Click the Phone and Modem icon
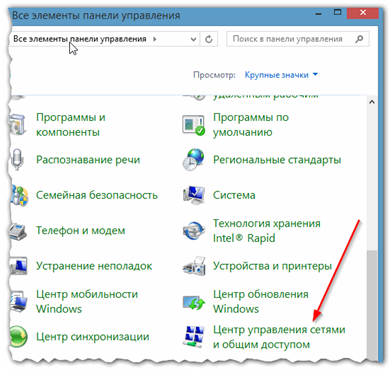Screen dimensions: 392x372 (x=18, y=231)
